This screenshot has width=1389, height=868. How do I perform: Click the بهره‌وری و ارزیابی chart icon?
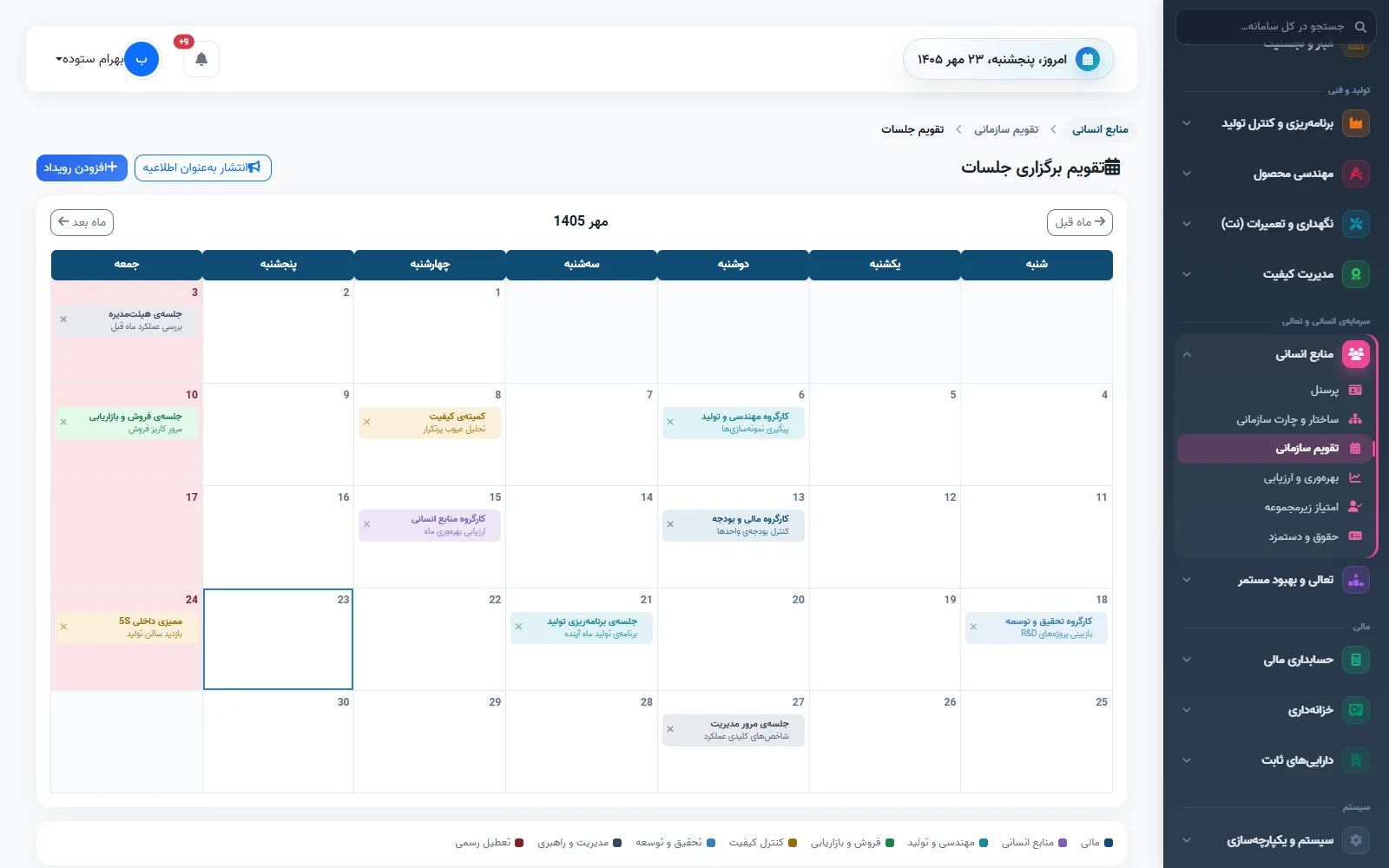tap(1356, 478)
